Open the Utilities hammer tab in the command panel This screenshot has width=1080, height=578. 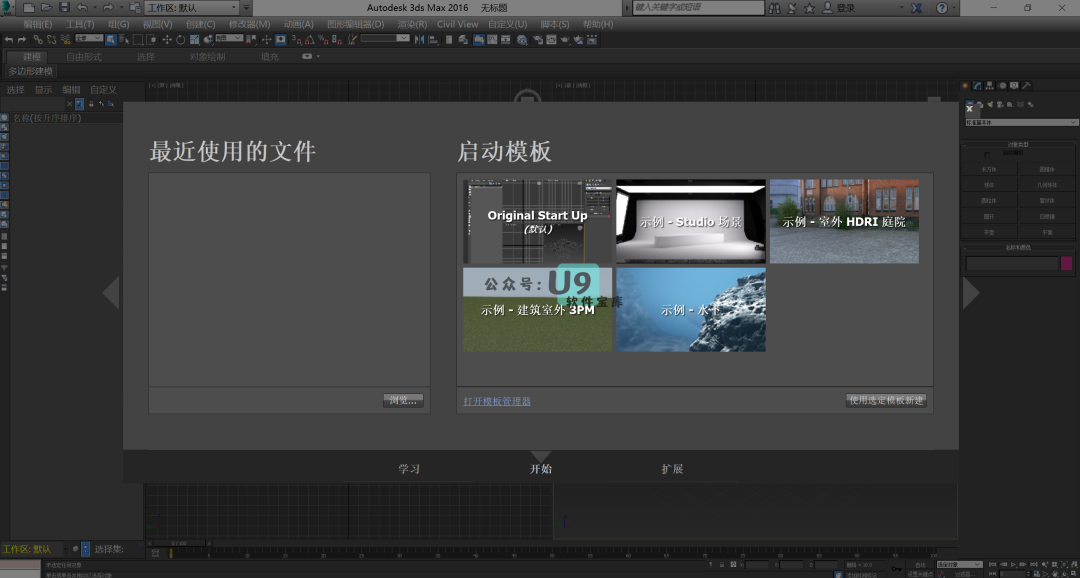1027,86
